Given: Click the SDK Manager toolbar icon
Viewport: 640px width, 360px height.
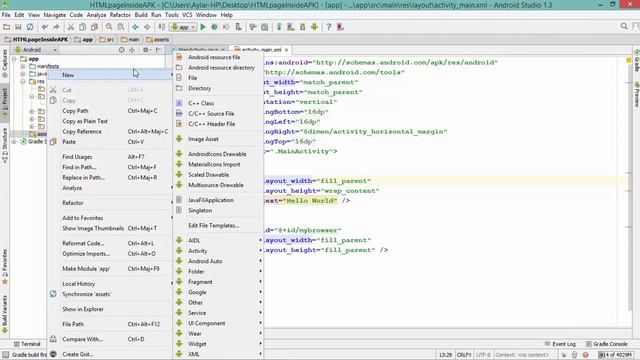Looking at the screenshot, I should point(302,27).
